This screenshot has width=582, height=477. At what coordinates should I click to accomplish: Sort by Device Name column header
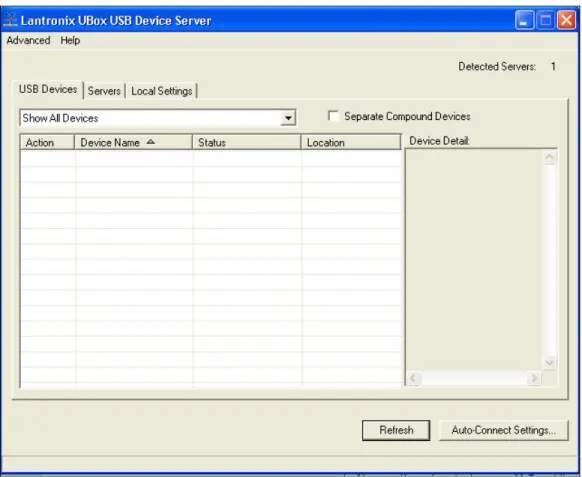pyautogui.click(x=133, y=143)
